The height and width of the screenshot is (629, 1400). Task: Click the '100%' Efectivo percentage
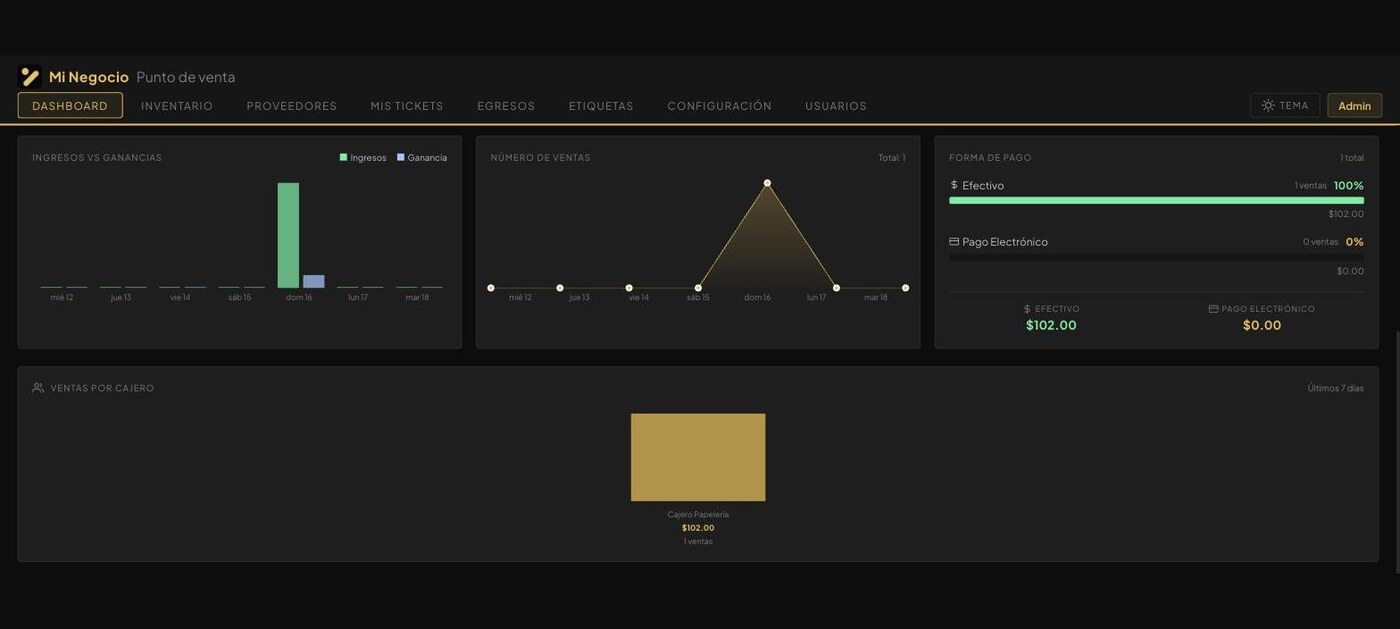point(1348,185)
